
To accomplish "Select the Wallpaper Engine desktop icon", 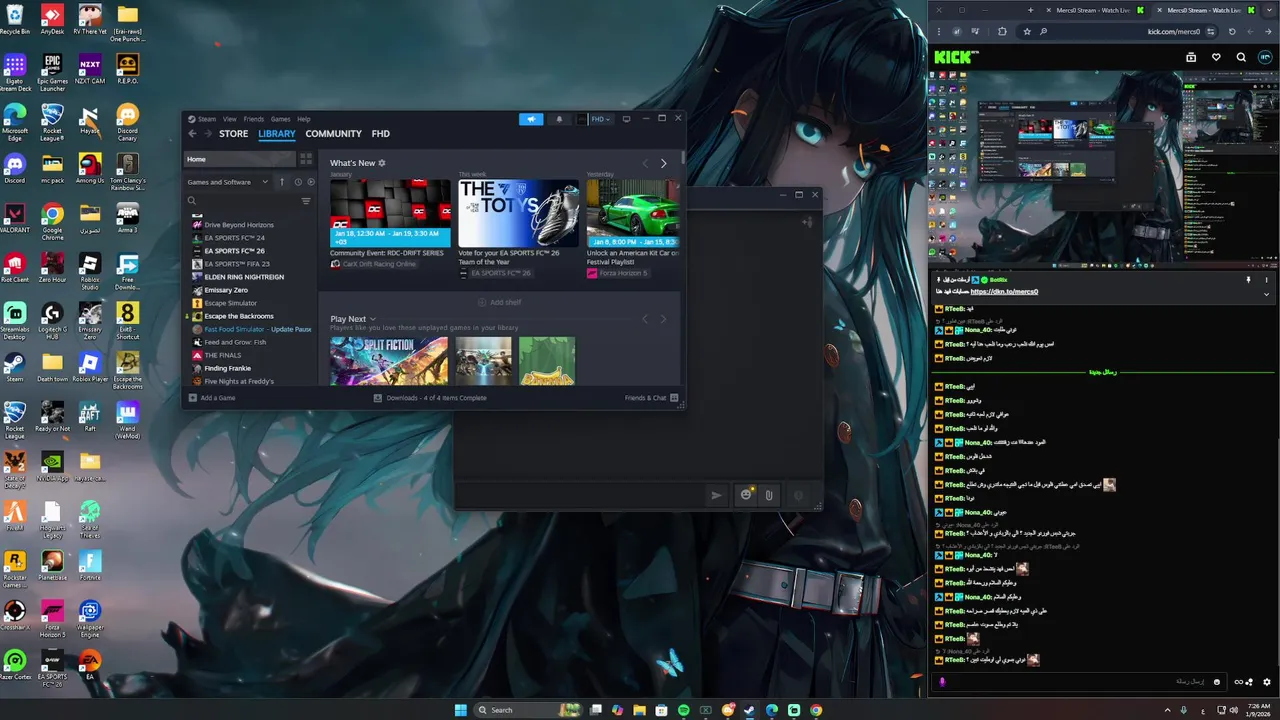I will pos(90,618).
